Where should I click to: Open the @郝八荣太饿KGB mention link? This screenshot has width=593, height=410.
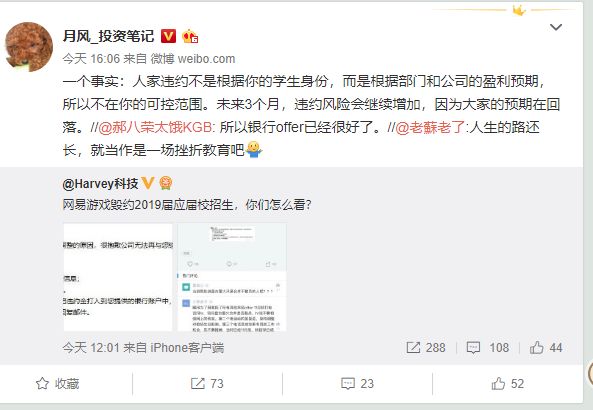155,127
